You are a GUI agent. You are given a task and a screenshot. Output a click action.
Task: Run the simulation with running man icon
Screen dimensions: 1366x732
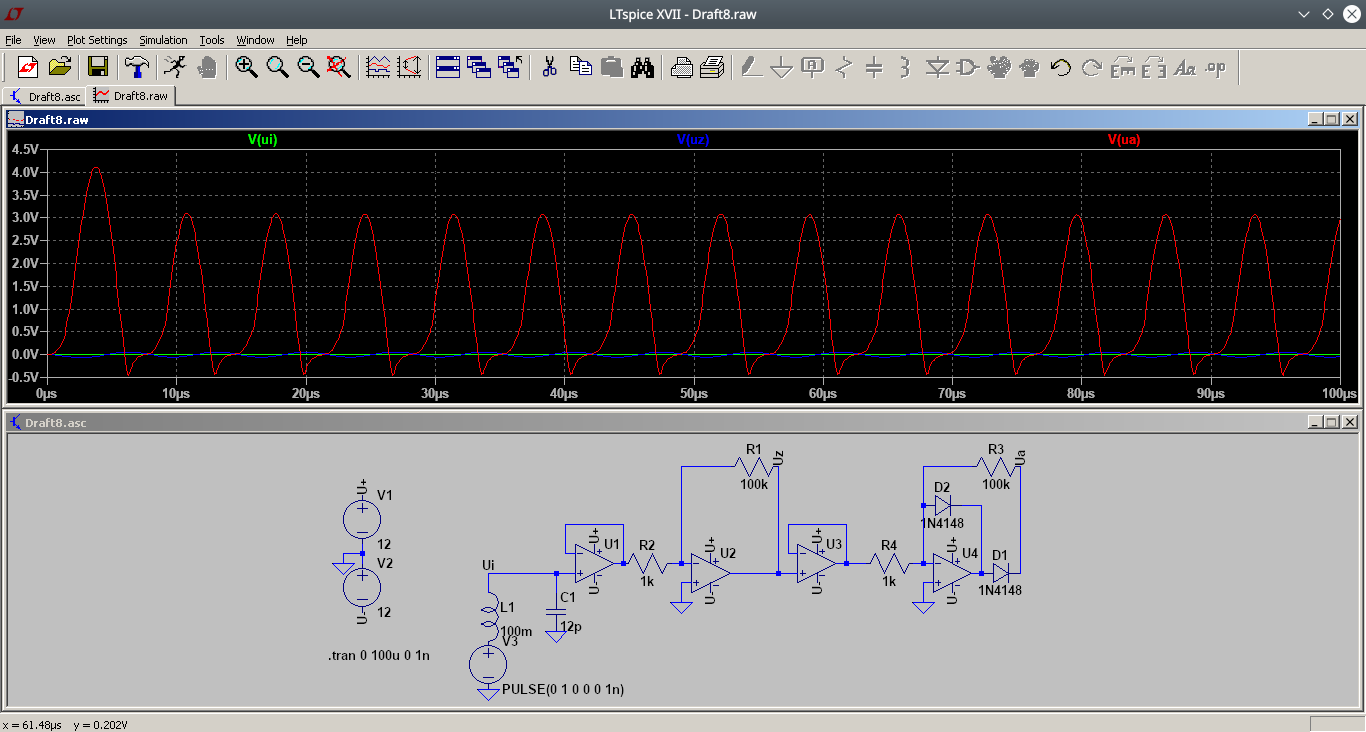[175, 67]
